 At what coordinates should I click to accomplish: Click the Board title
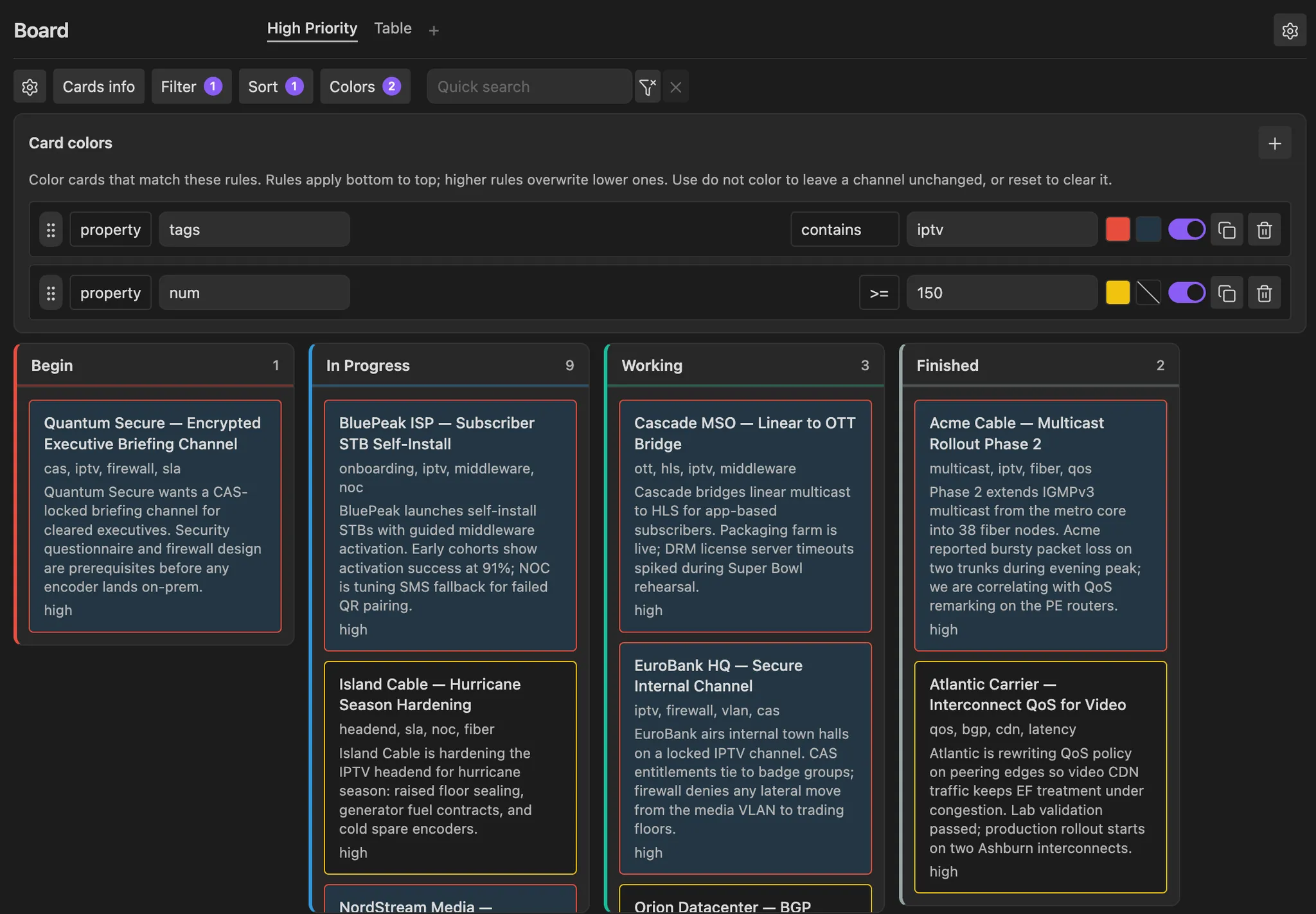[x=41, y=30]
